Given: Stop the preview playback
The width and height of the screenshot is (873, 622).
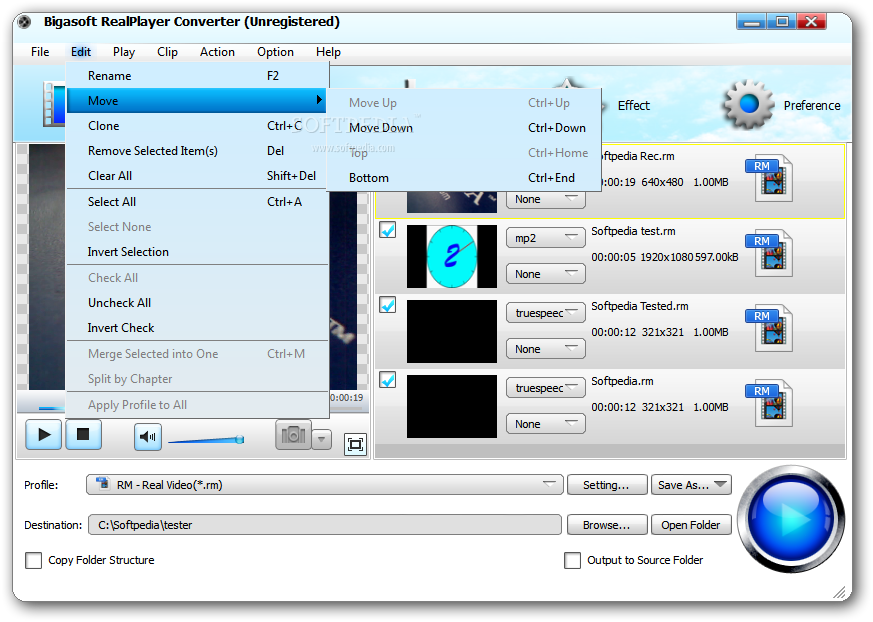Looking at the screenshot, I should (84, 434).
